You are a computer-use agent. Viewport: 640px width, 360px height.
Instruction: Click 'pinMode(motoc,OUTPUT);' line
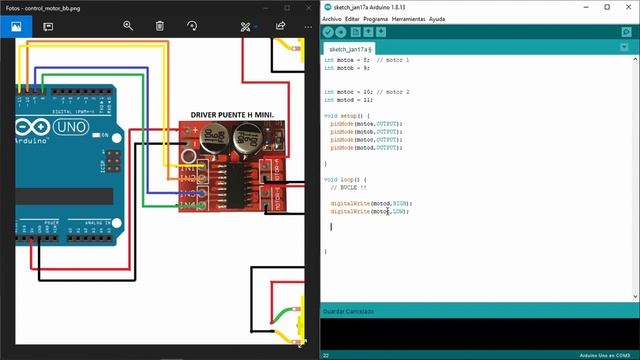click(x=367, y=140)
